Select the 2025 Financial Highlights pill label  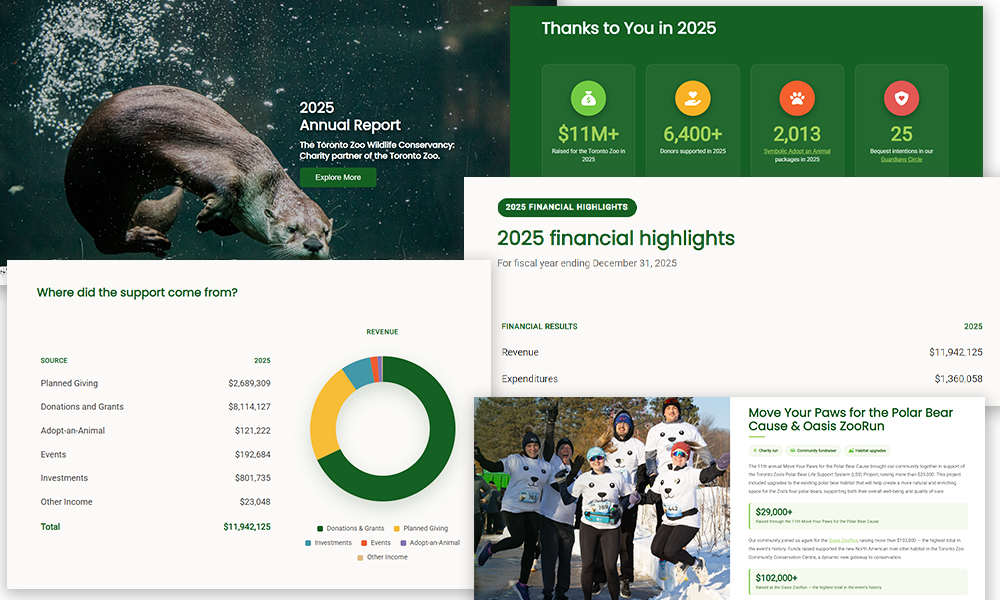click(x=566, y=207)
